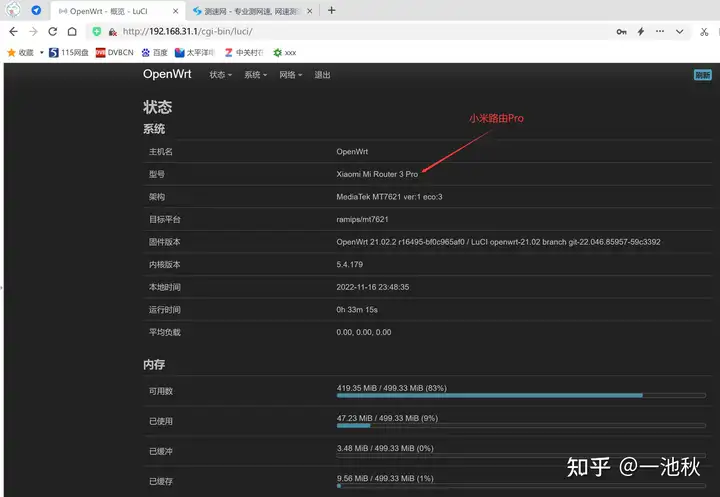Open the 115网盘 bookmark
Screen dimensions: 720x497
point(69,52)
